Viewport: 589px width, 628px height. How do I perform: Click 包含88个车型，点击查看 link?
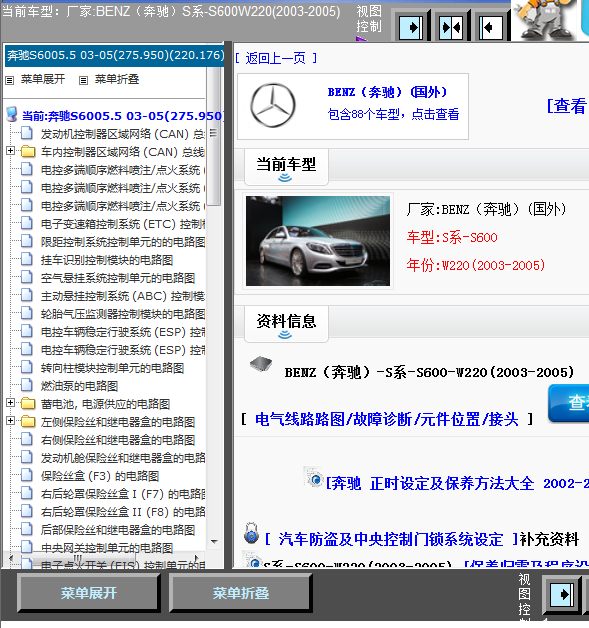click(394, 115)
